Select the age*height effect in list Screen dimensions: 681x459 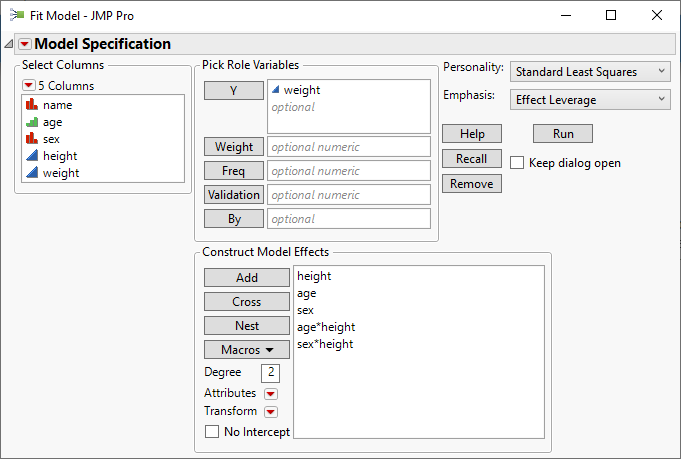[x=326, y=327]
